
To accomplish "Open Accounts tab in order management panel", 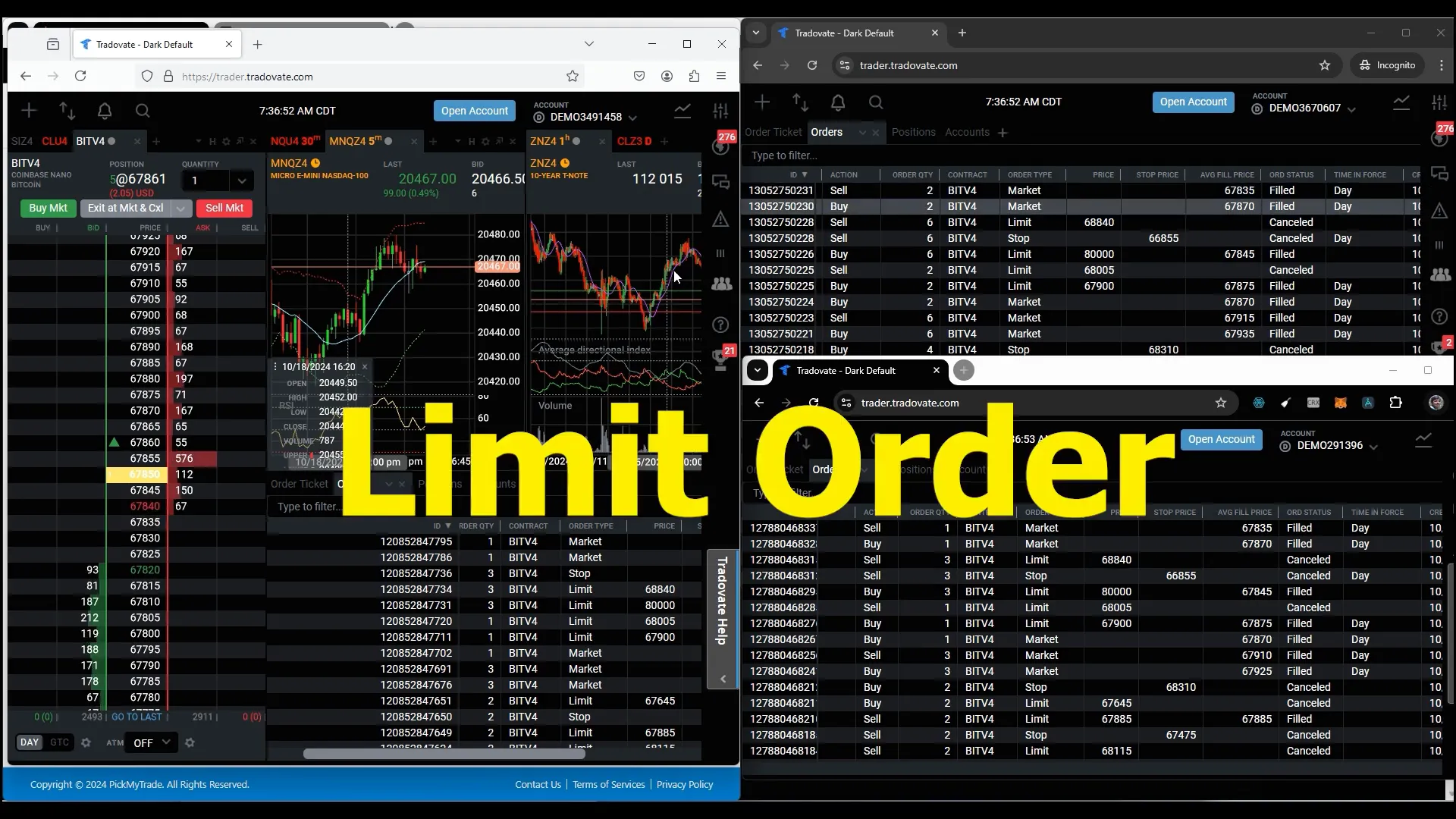I will click(x=966, y=131).
